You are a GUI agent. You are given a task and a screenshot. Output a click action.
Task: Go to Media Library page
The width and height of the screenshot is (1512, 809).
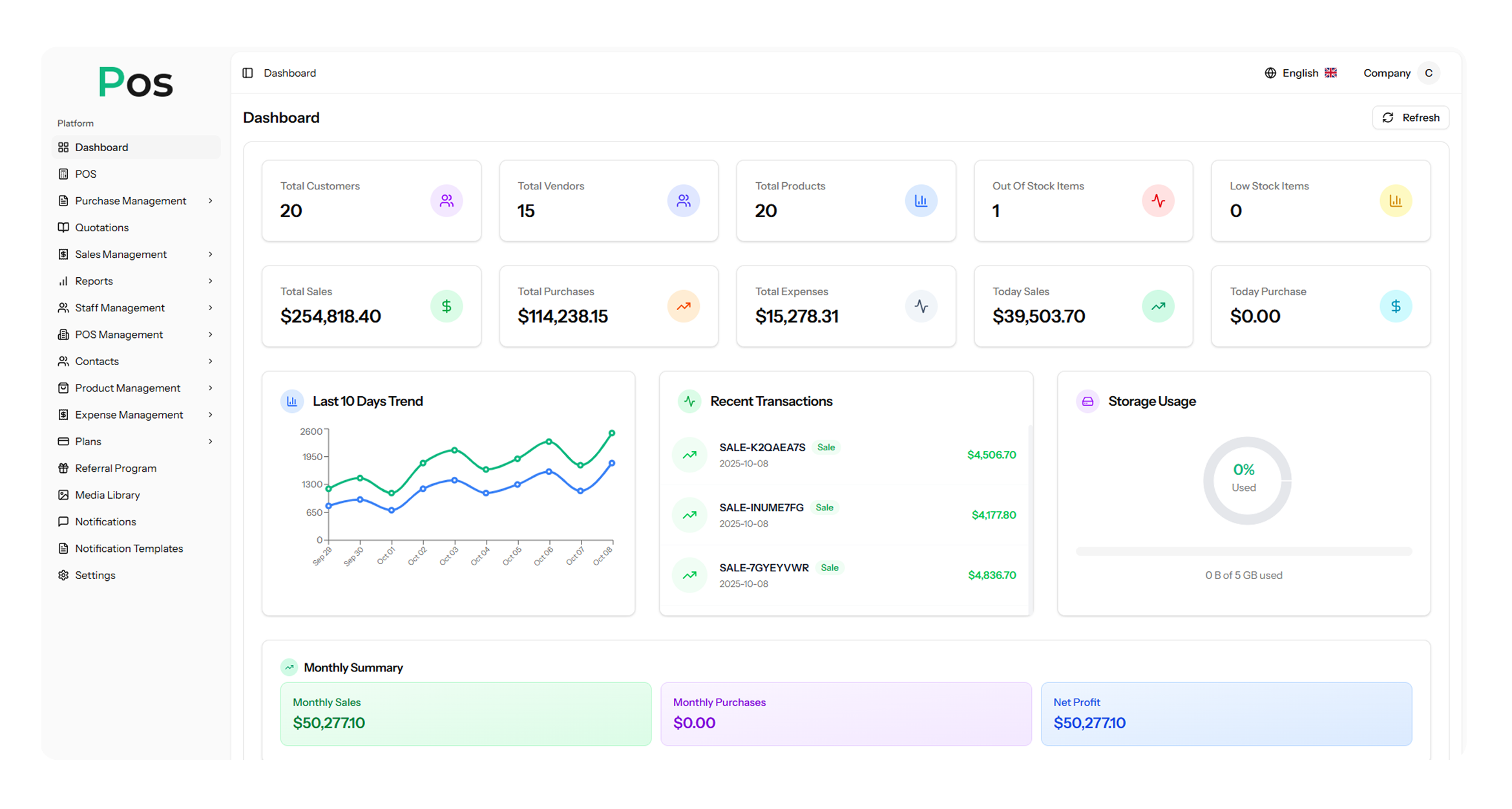[x=107, y=495]
